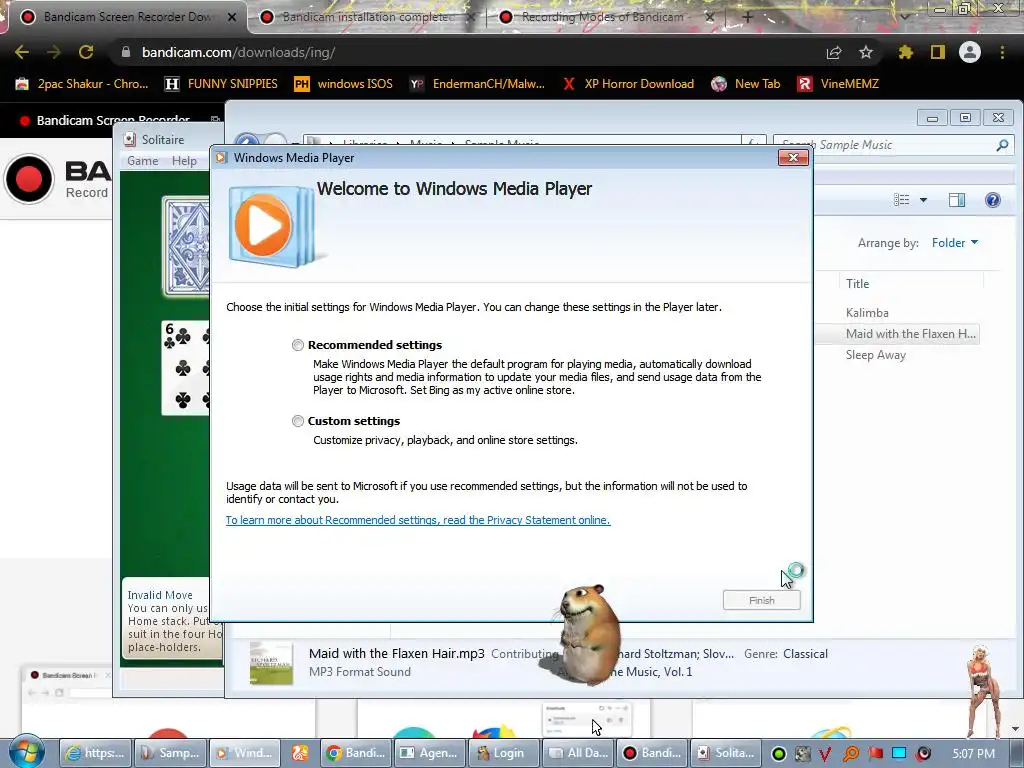Open the Arrange by Folder dropdown
Viewport: 1024px width, 768px height.
[955, 243]
